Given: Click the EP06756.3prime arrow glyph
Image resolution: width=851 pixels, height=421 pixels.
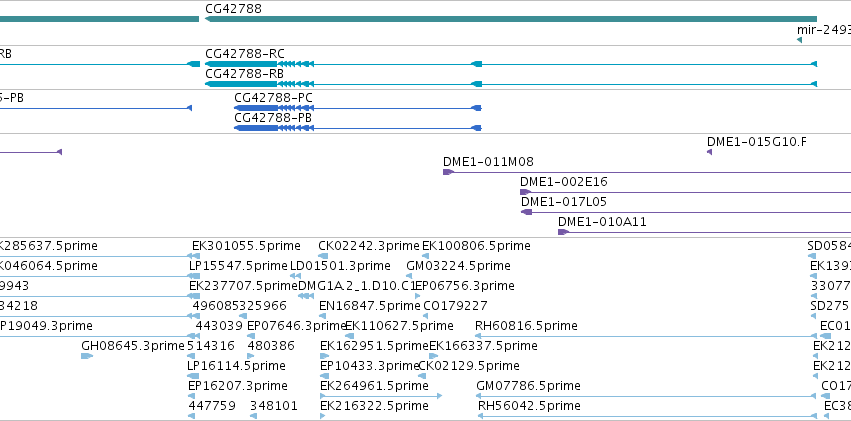Looking at the screenshot, I should point(417,296).
